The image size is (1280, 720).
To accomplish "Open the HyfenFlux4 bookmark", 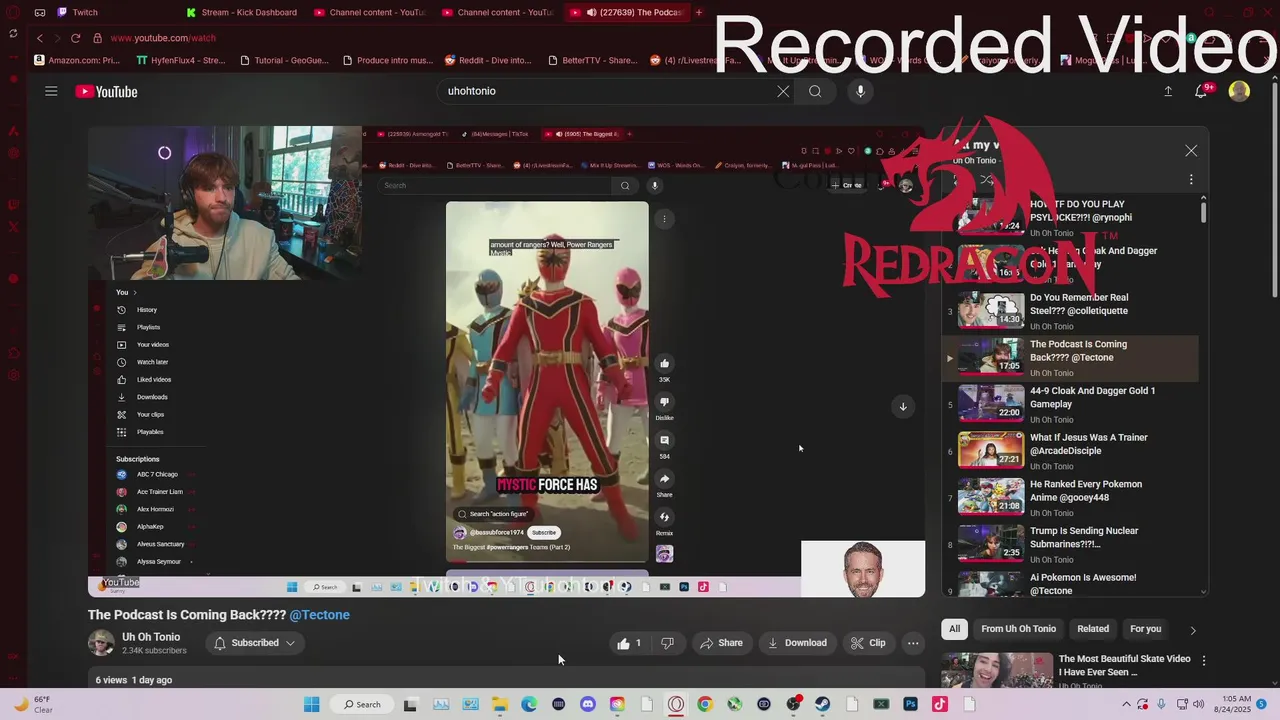I will point(181,60).
